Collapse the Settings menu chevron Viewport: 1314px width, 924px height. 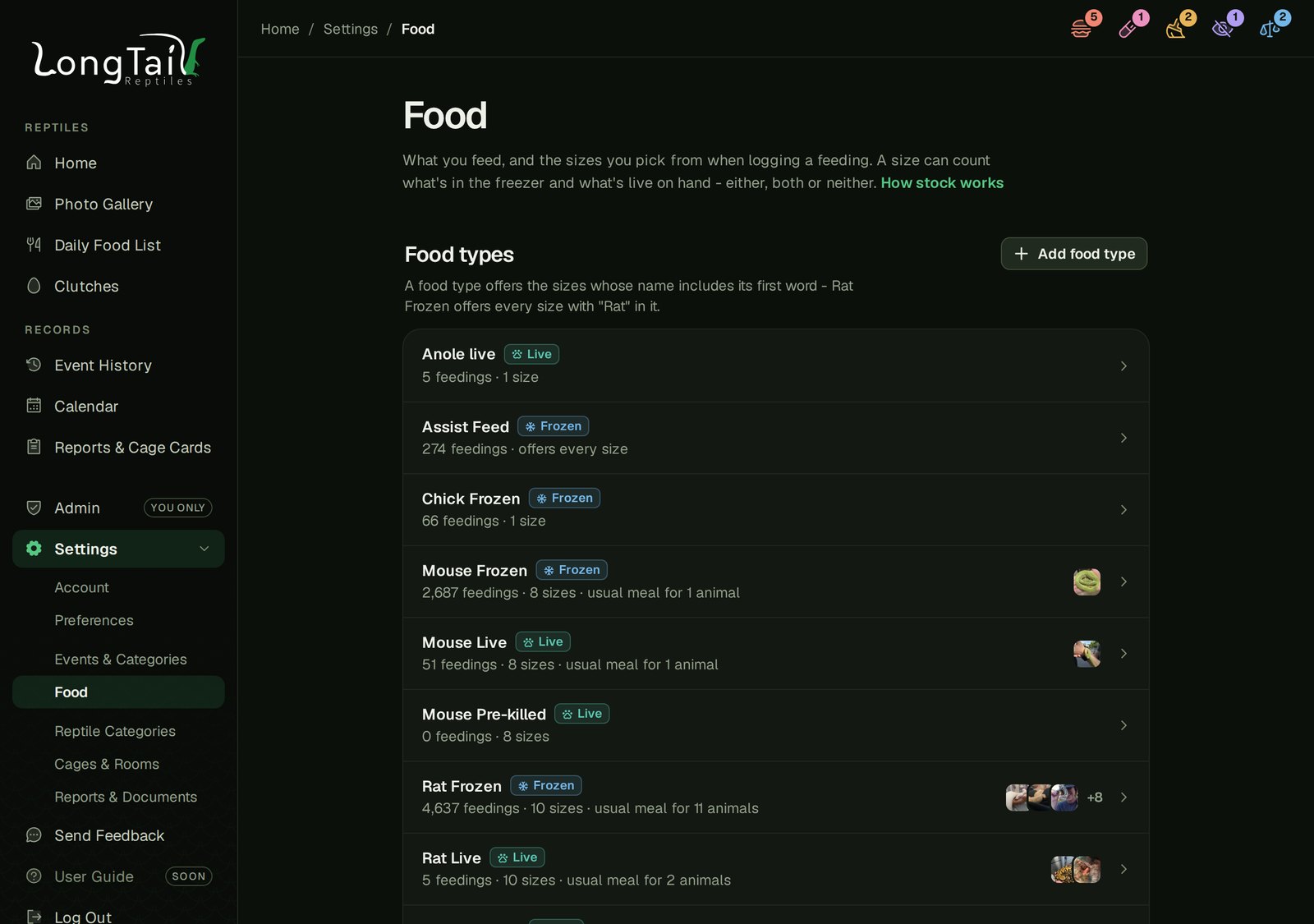[x=204, y=549]
